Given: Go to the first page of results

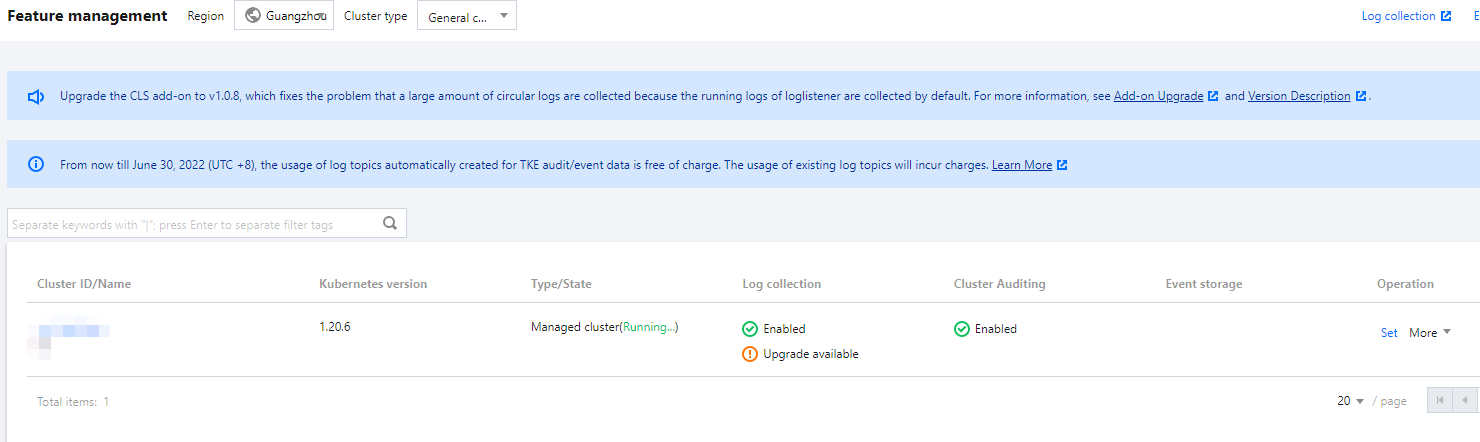Looking at the screenshot, I should tap(1440, 401).
